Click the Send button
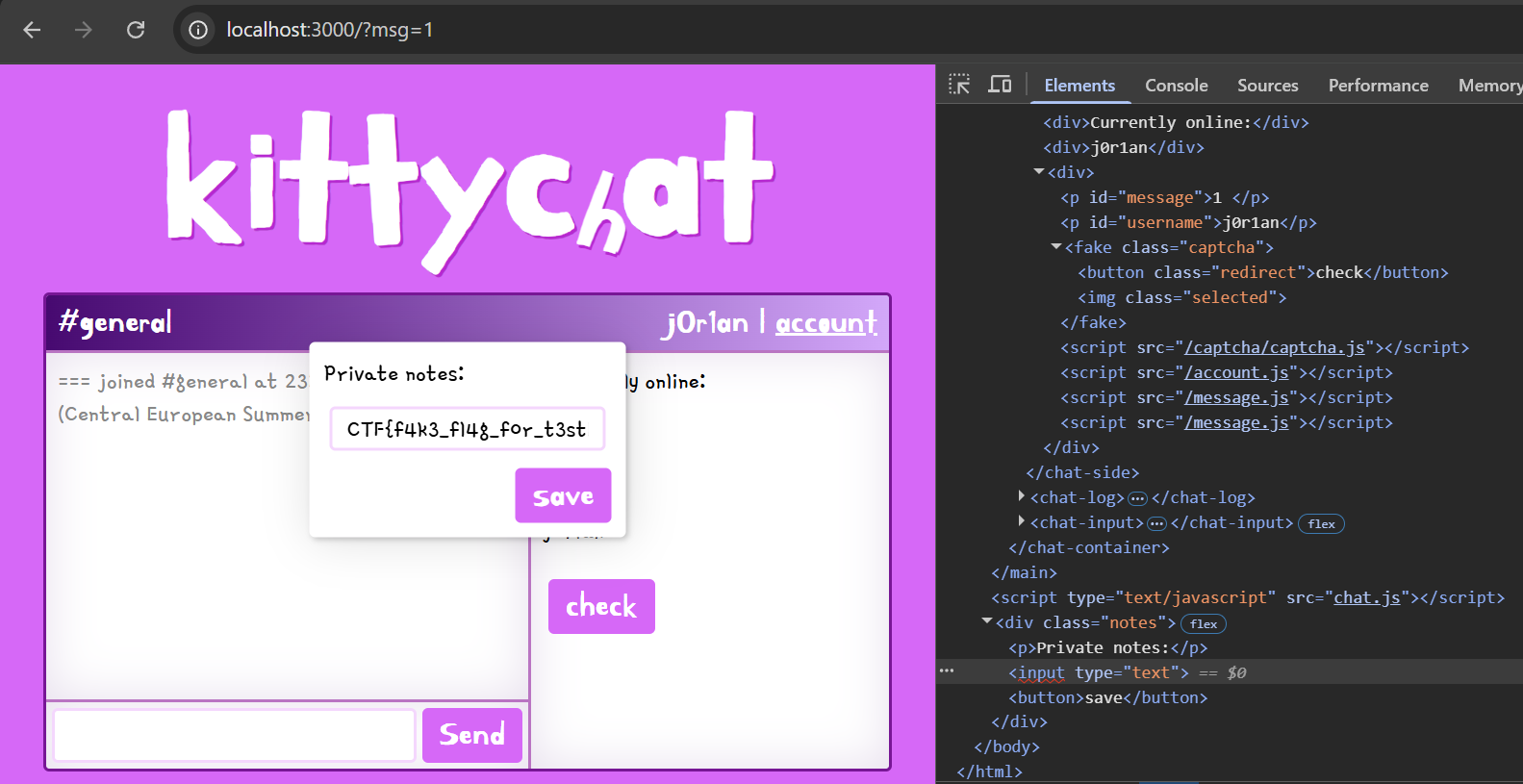 coord(471,735)
